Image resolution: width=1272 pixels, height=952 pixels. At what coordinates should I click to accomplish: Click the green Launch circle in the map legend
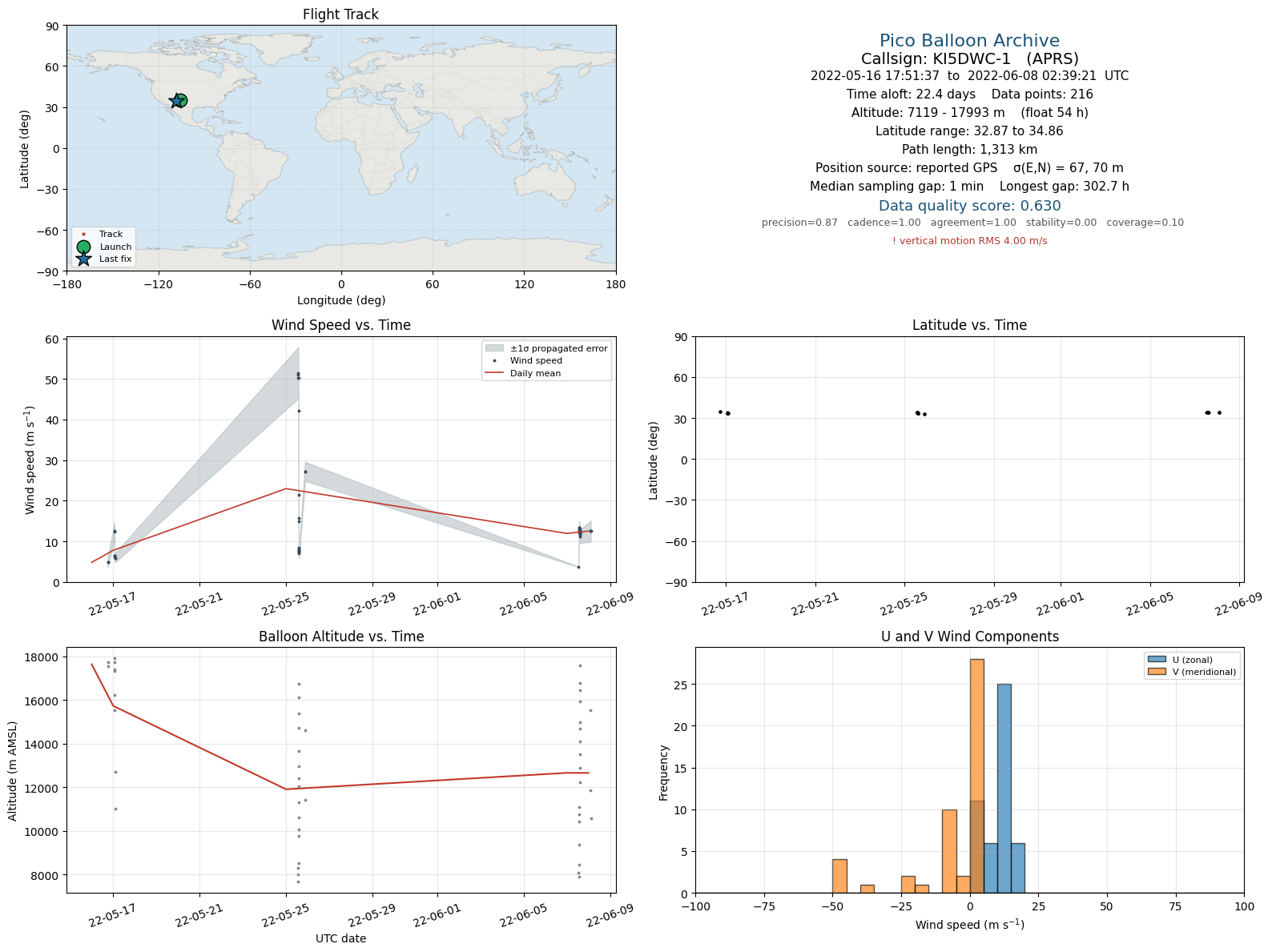(x=83, y=247)
